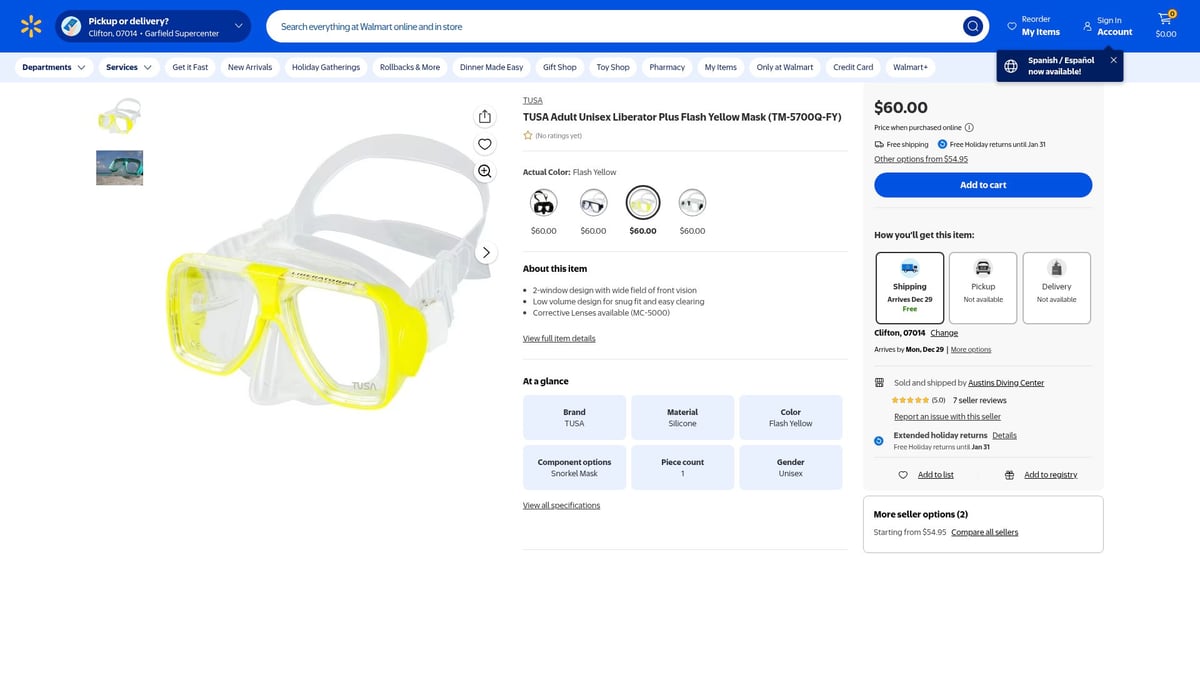Open image zoom with magnifier icon
Viewport: 1200px width, 675px height.
484,171
